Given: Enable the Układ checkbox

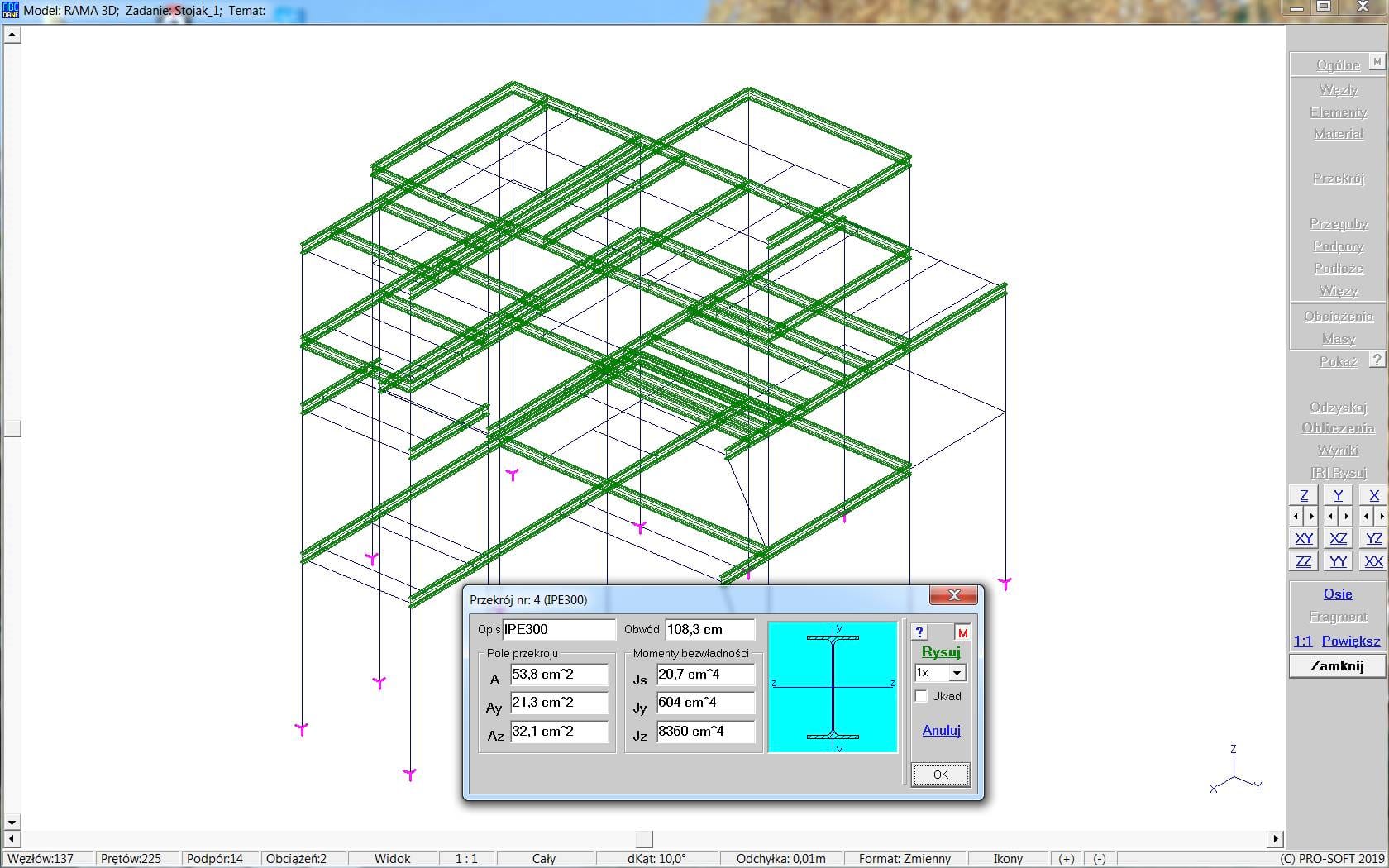Looking at the screenshot, I should [x=921, y=696].
